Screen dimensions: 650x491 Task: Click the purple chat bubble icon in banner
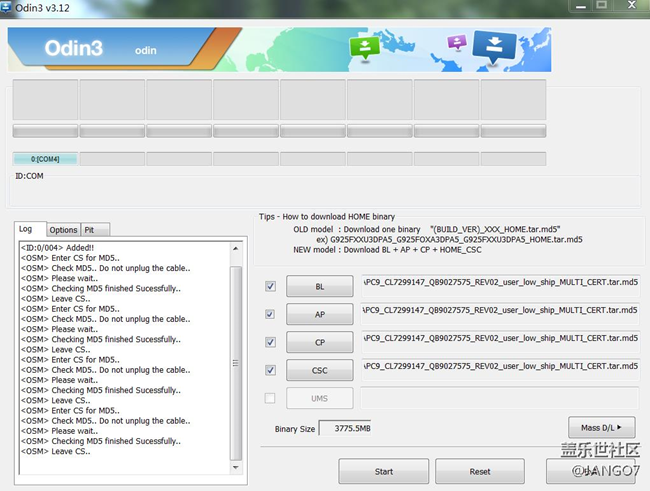[x=456, y=42]
